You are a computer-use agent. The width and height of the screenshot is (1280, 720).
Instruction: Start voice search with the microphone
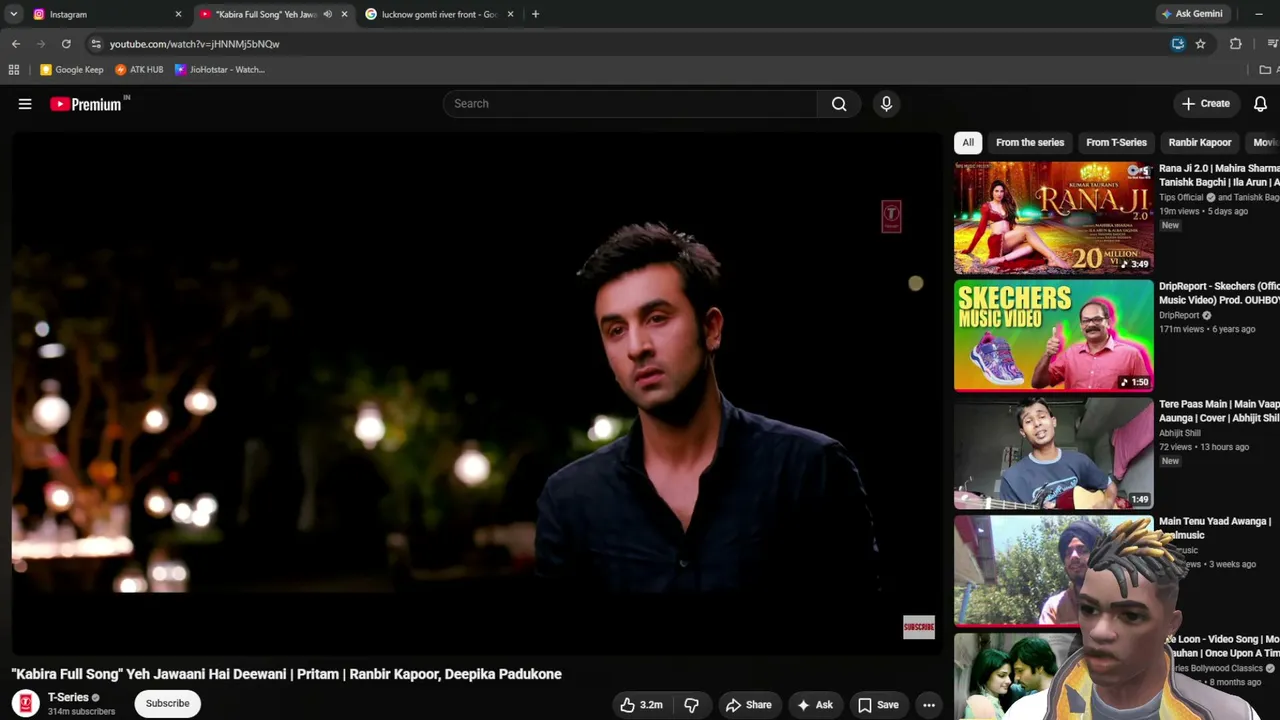pyautogui.click(x=886, y=104)
